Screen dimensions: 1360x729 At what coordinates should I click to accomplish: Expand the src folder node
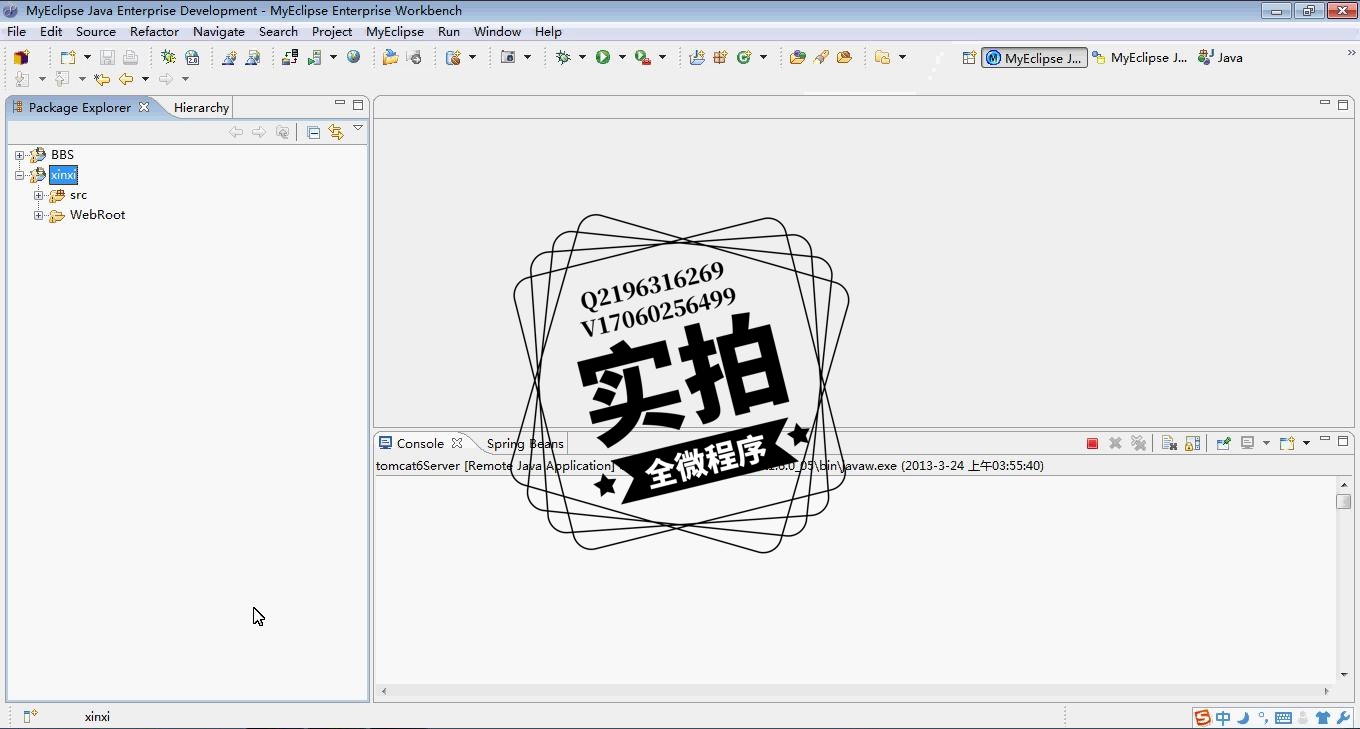point(38,195)
